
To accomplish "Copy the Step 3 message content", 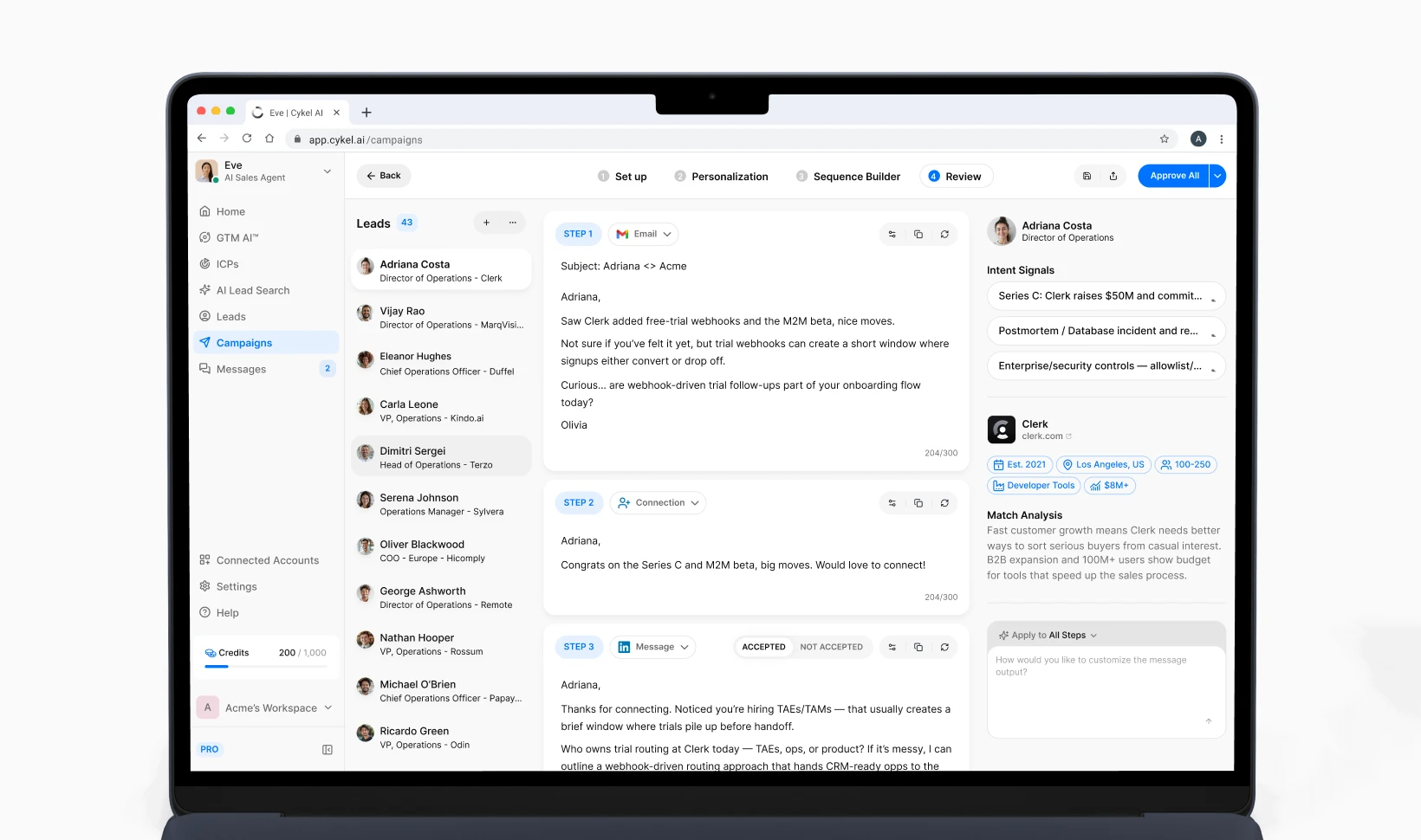I will pyautogui.click(x=918, y=647).
